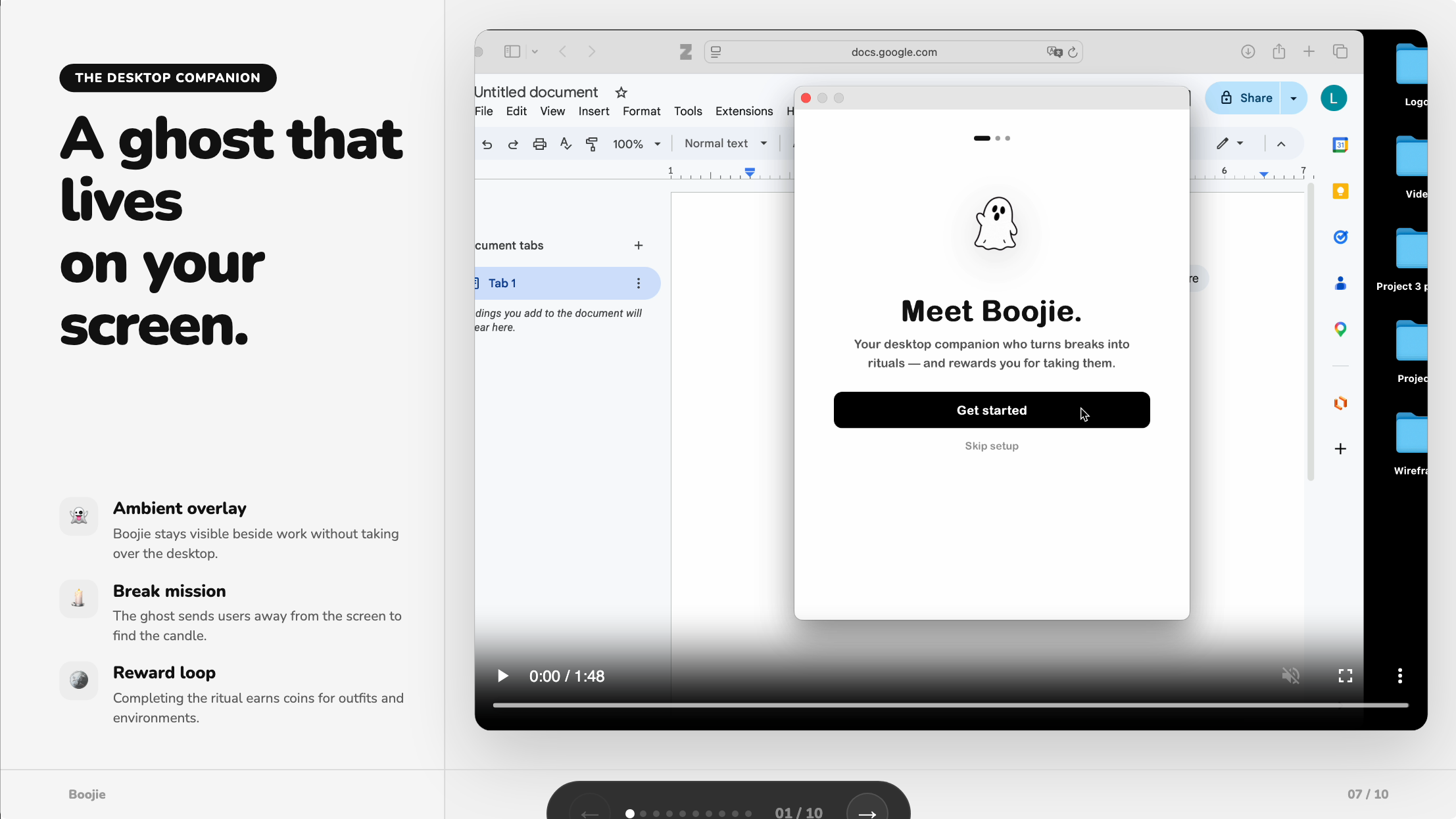Click the 'Ambient overlay' heading text

pos(180,508)
